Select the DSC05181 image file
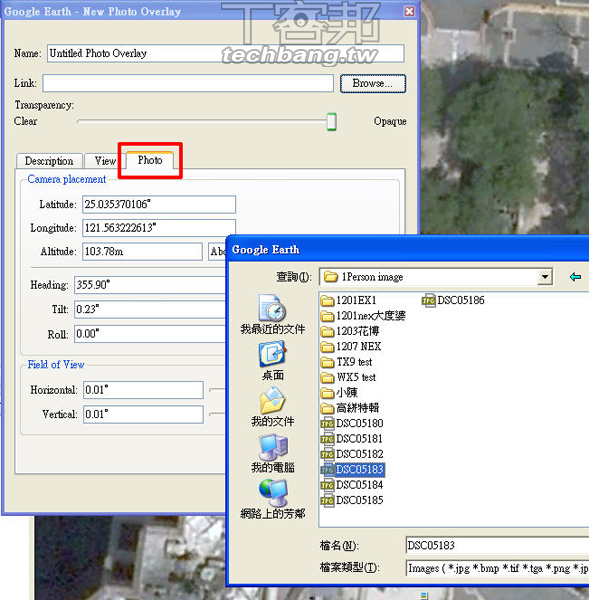 coord(352,439)
